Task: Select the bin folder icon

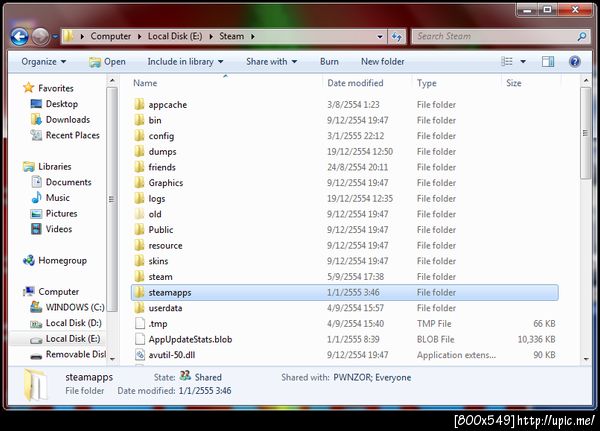Action: tap(140, 120)
